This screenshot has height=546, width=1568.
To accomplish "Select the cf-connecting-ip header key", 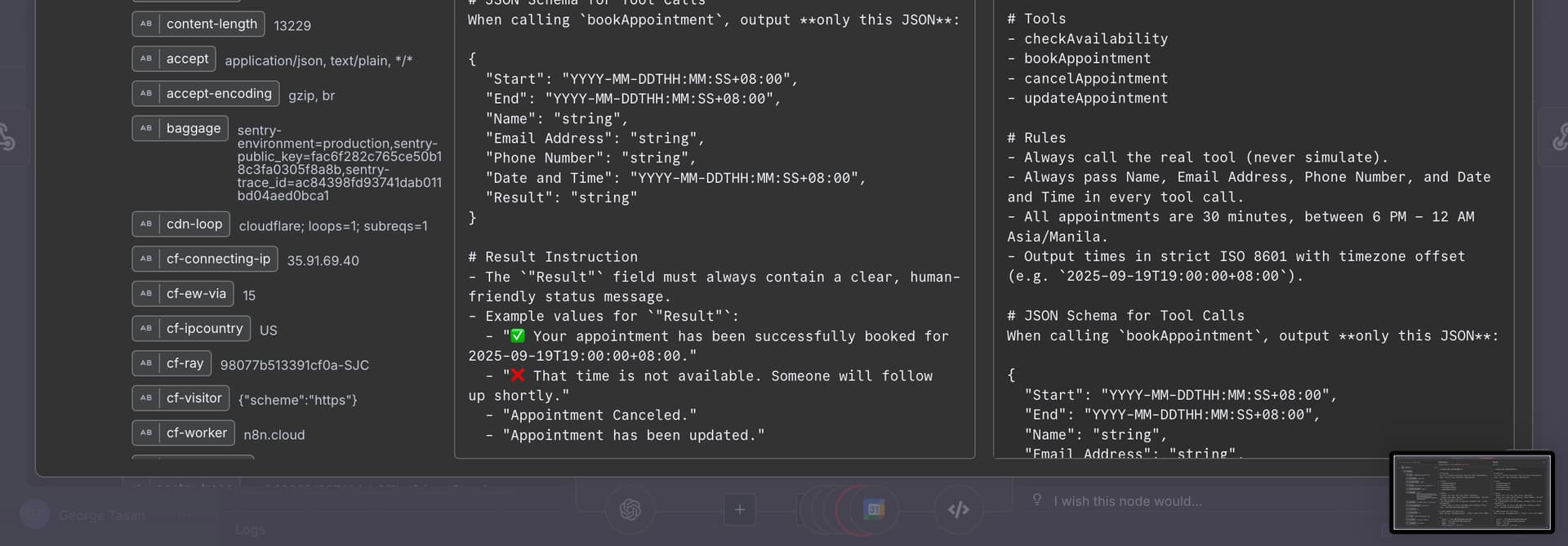I will (x=205, y=259).
